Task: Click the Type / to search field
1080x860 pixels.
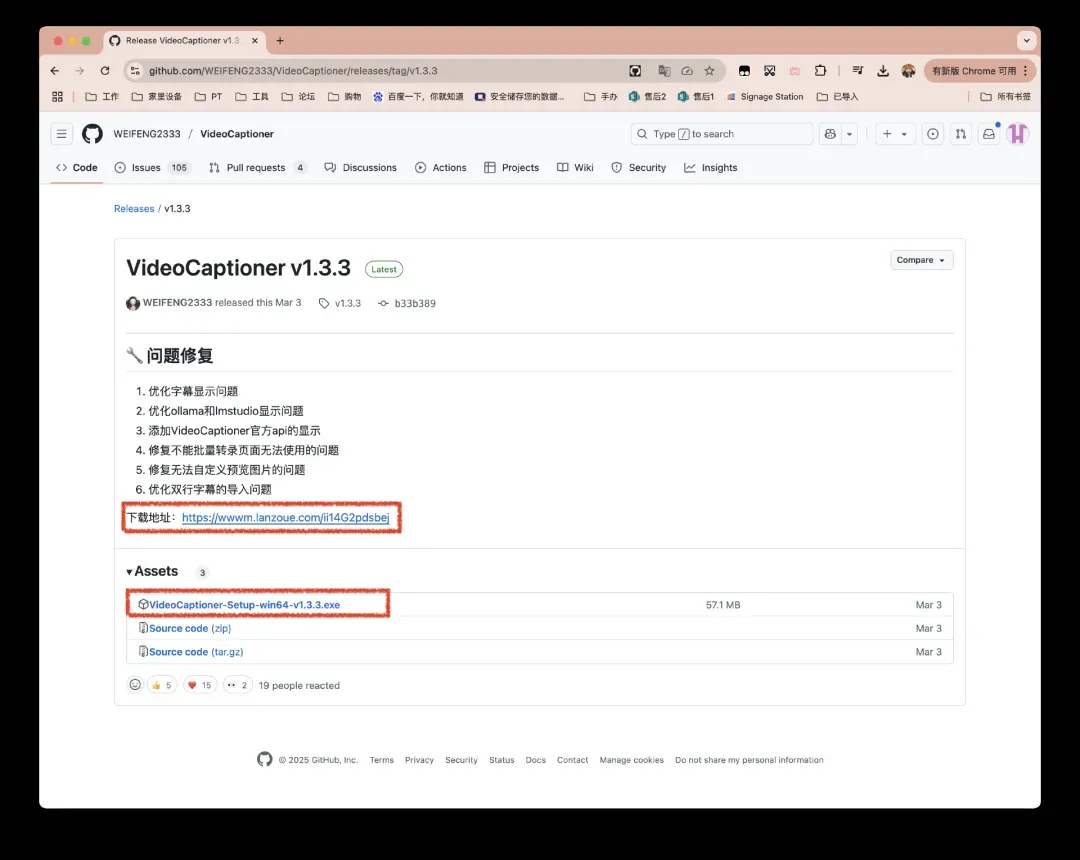Action: (720, 134)
